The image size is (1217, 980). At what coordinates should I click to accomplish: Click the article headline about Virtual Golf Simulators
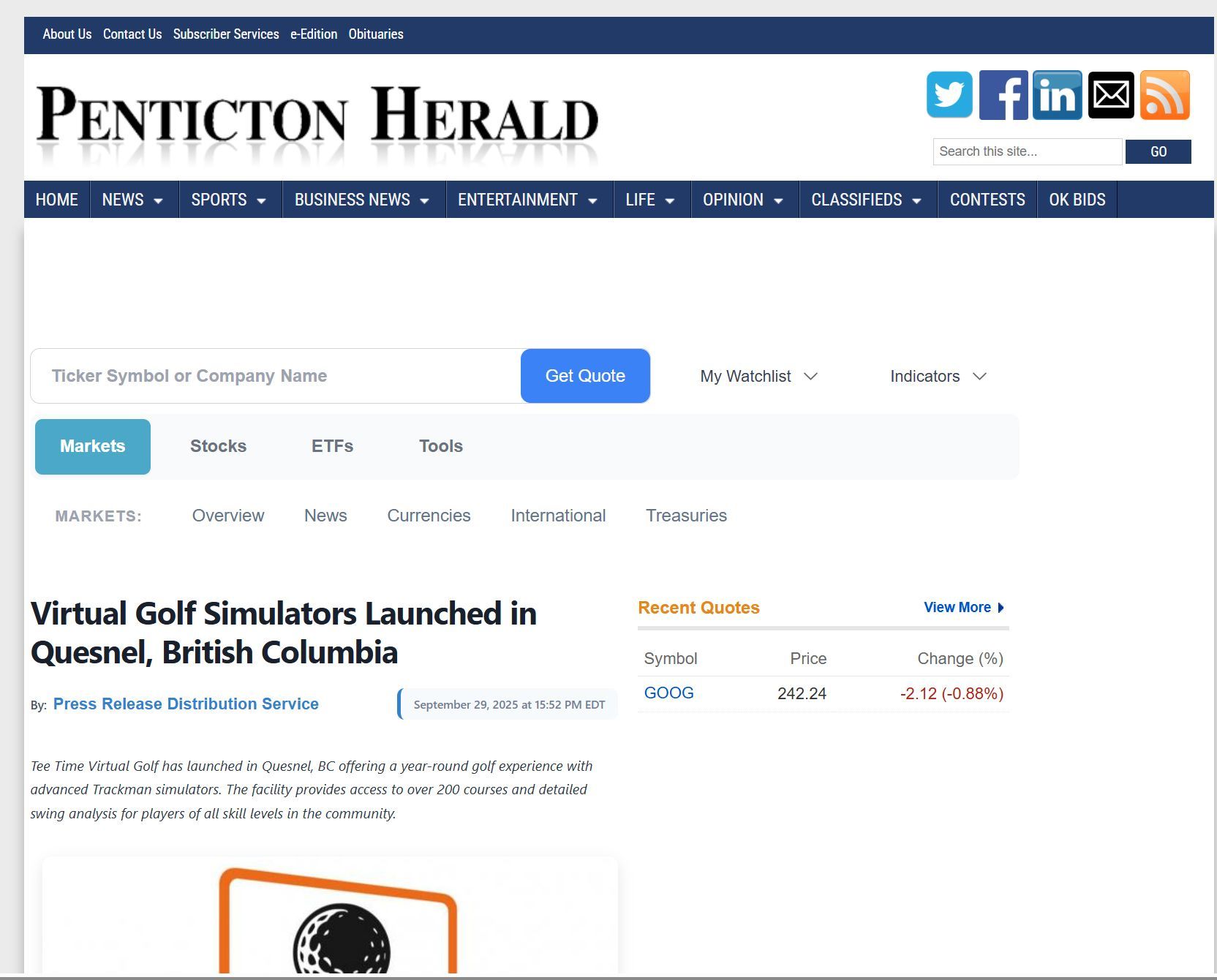click(284, 633)
